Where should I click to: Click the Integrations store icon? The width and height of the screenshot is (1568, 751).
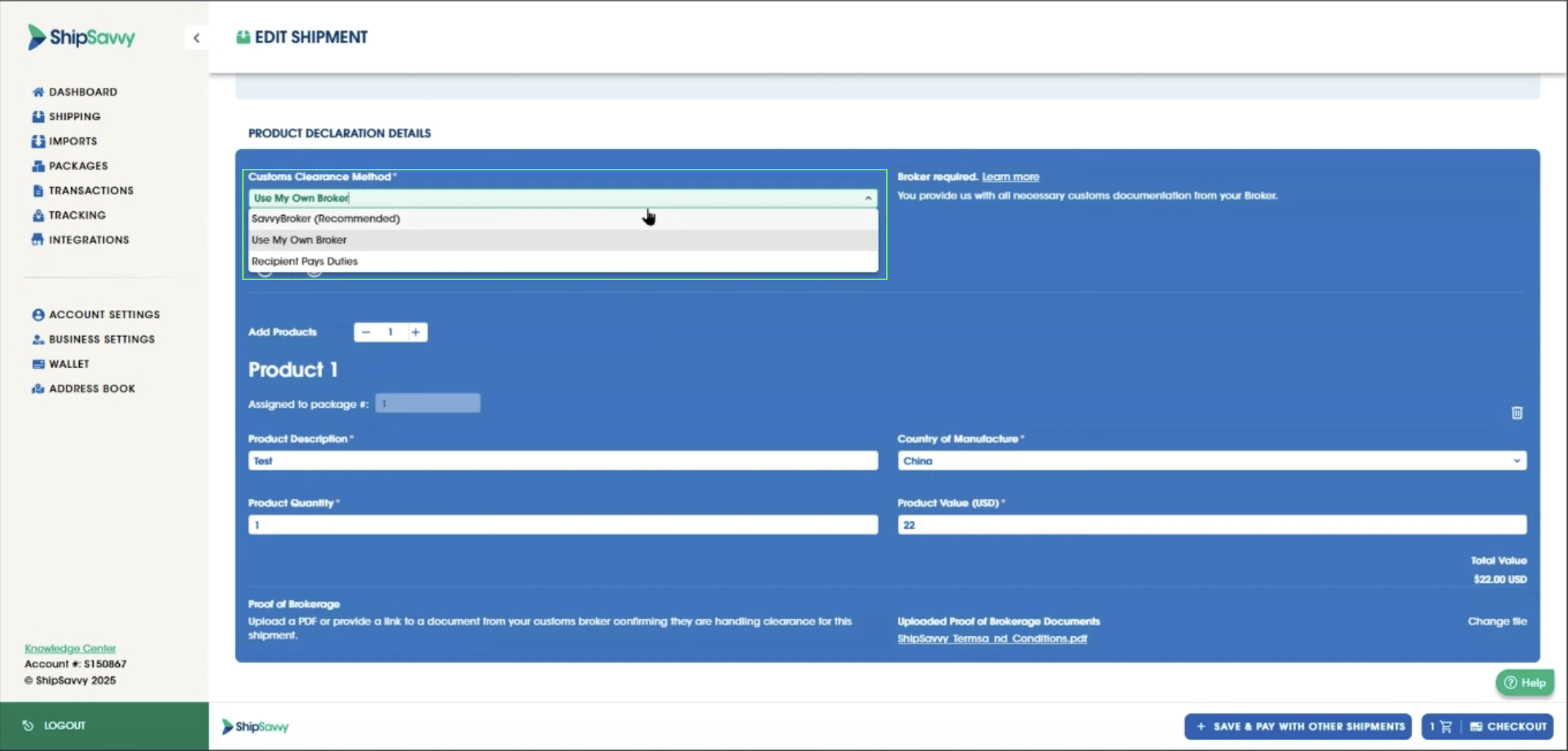(38, 240)
